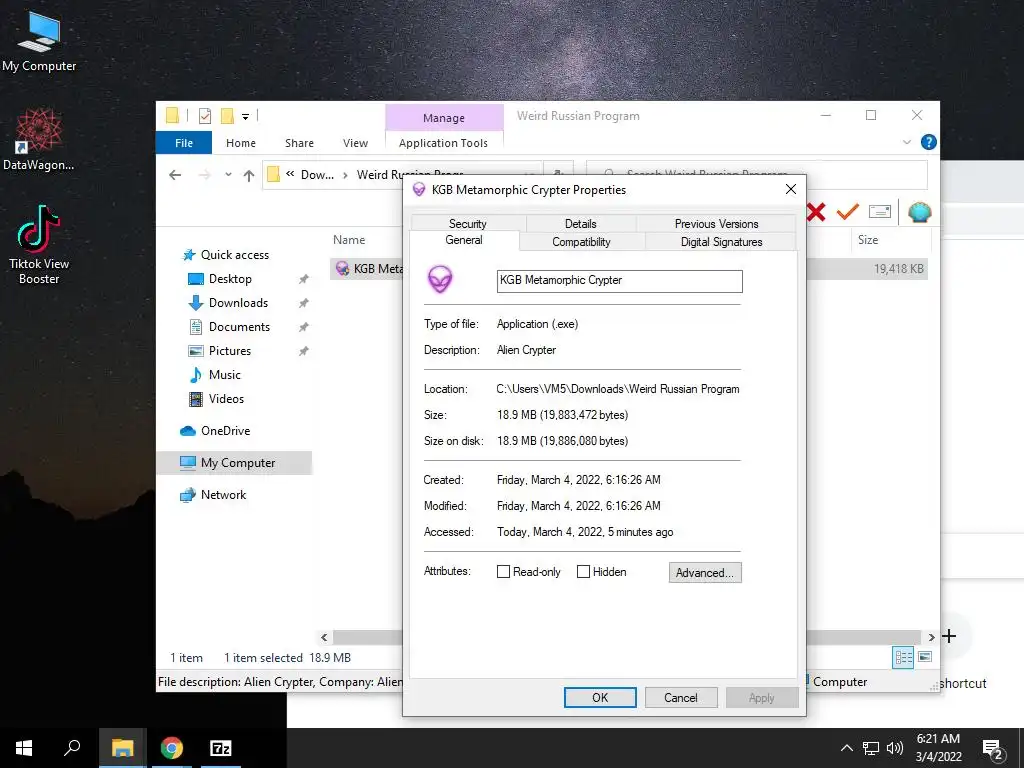Screen dimensions: 1024x768
Task: Open Pictures in navigation pane
Action: tap(229, 351)
